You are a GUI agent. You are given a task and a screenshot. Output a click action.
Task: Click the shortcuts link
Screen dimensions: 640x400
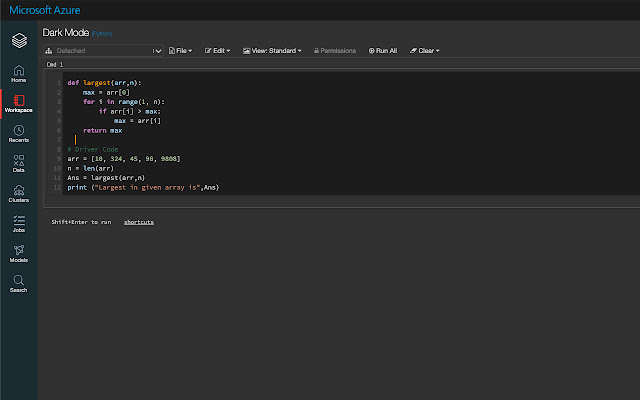(139, 222)
